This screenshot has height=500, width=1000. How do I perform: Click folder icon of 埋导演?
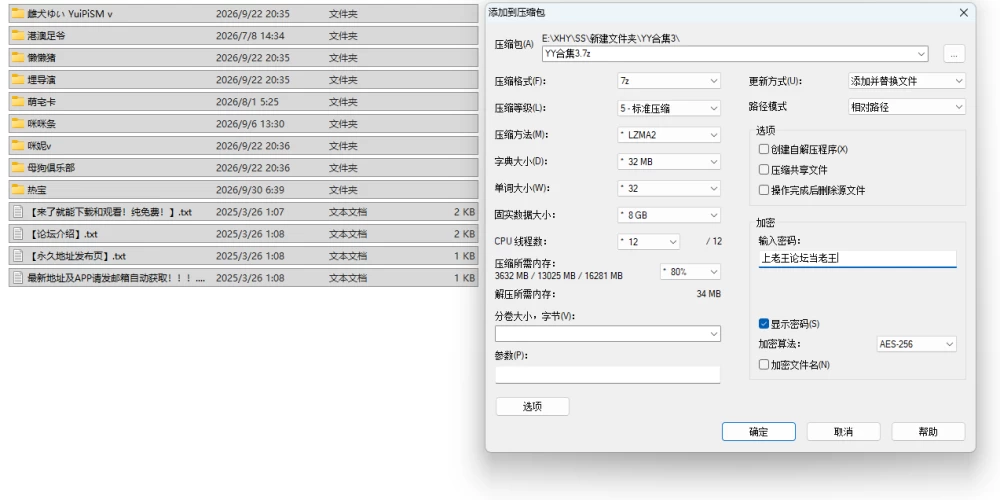point(18,80)
